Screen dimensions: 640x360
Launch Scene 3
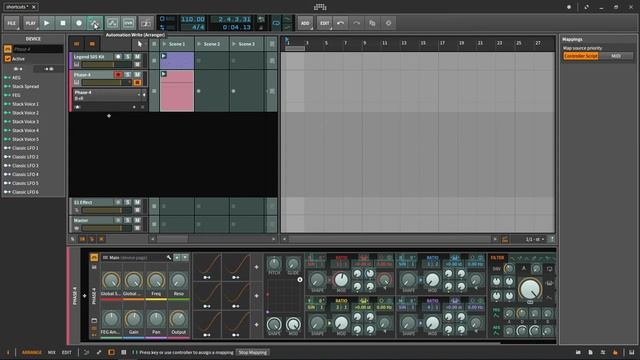234,44
